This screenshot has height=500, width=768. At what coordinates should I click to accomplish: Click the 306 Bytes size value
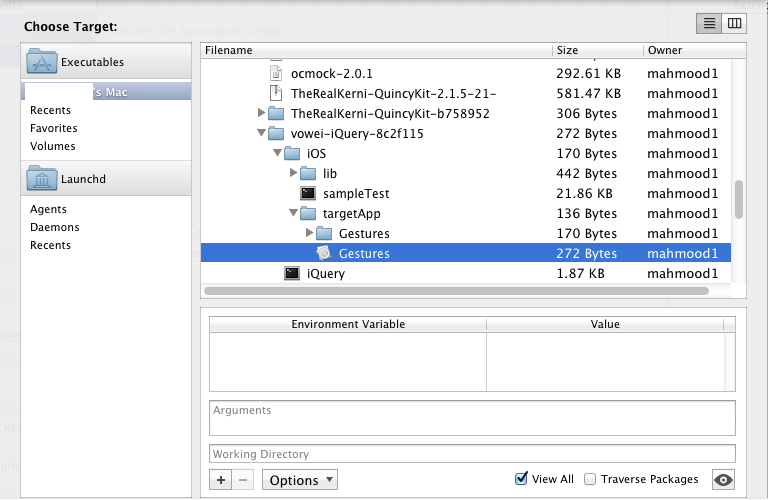click(587, 114)
